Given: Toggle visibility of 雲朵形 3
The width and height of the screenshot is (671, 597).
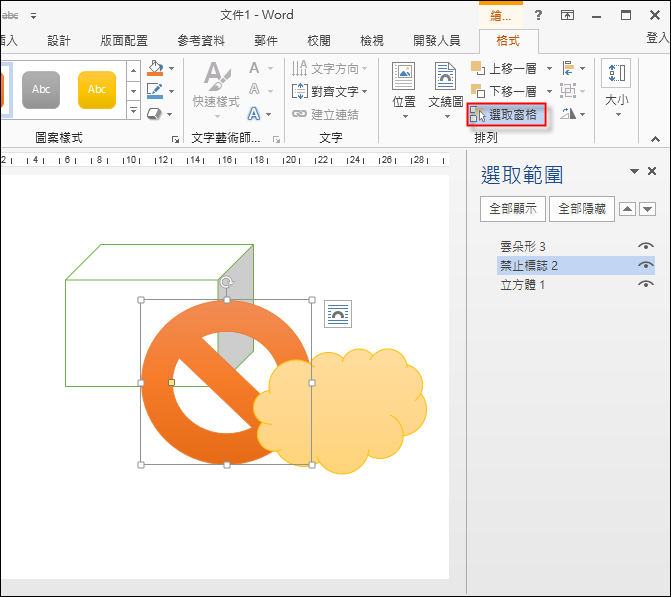Looking at the screenshot, I should click(x=646, y=246).
